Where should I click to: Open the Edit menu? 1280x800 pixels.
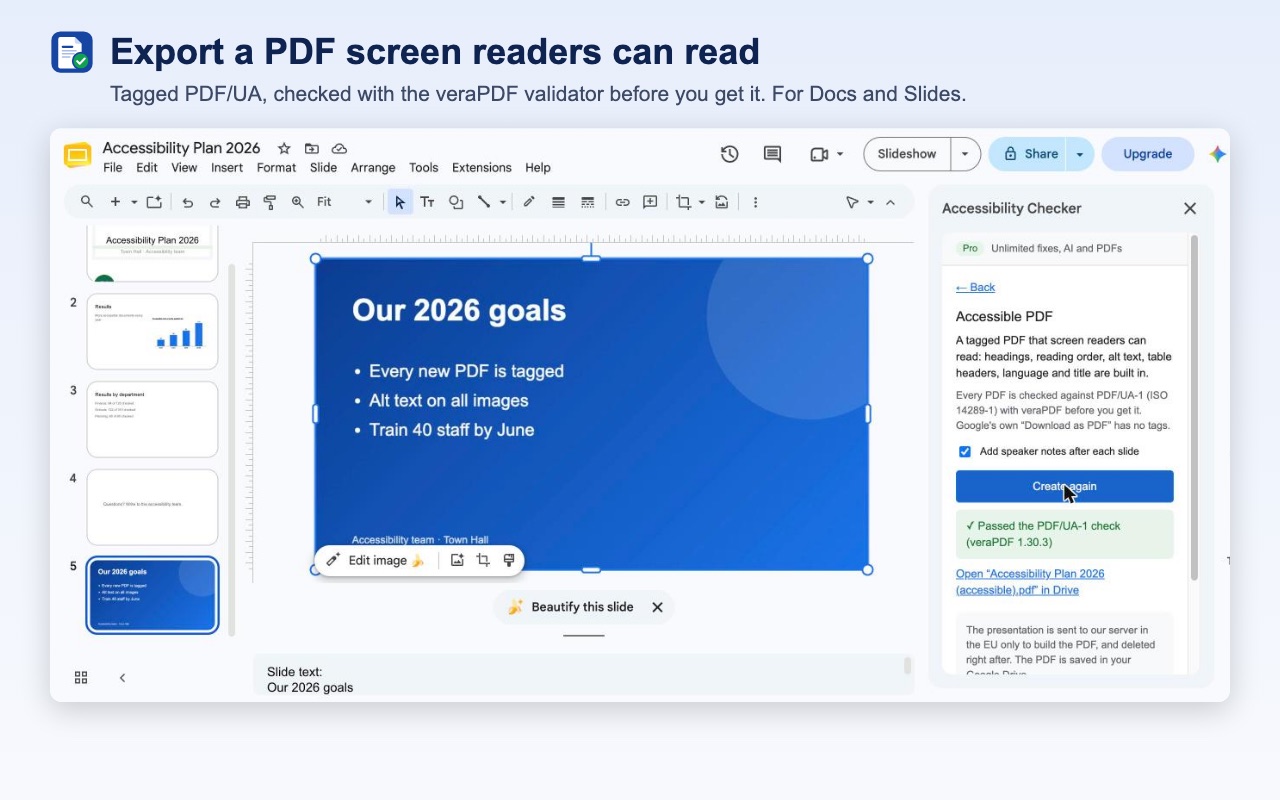[147, 168]
